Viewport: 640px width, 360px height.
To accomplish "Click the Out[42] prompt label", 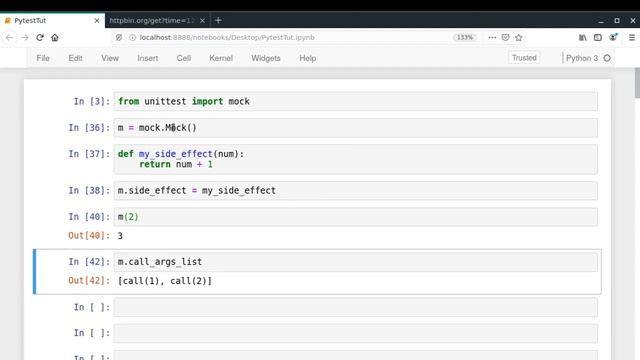I will pos(89,281).
